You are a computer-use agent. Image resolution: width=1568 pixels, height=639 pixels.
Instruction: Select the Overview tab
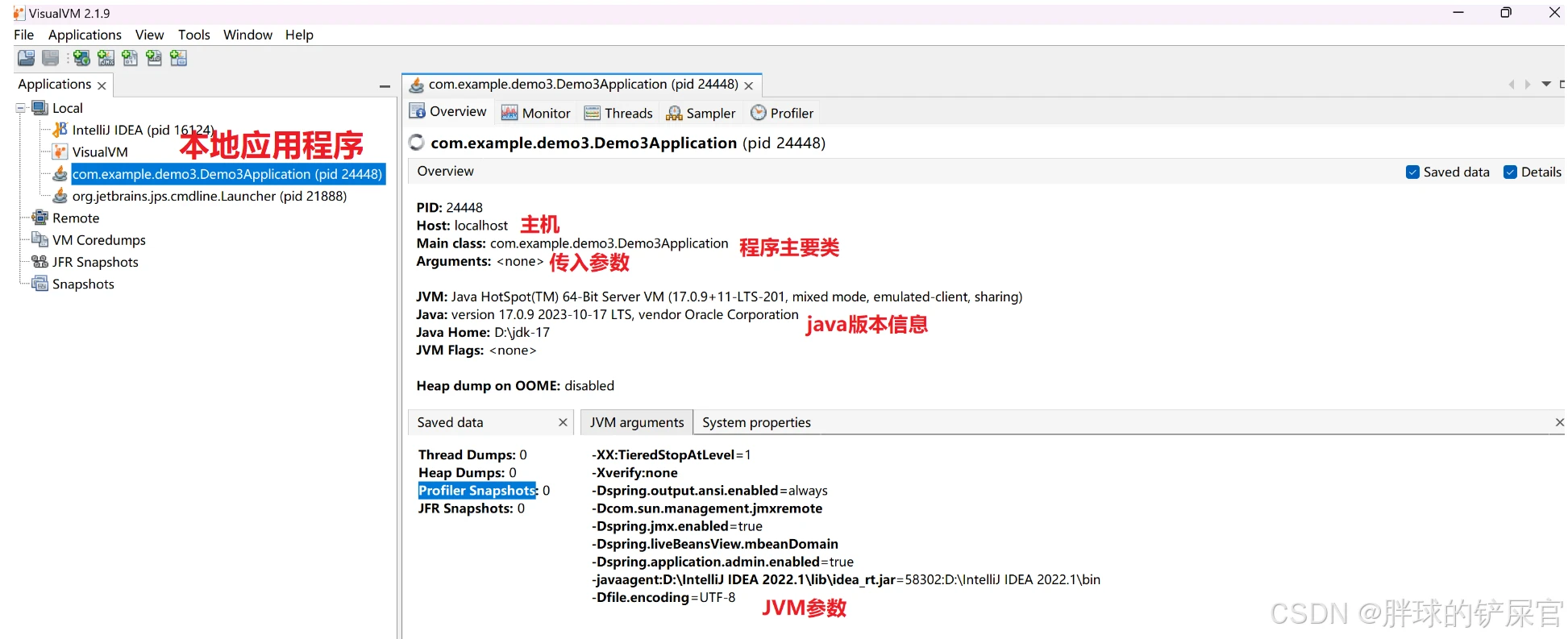pyautogui.click(x=448, y=111)
